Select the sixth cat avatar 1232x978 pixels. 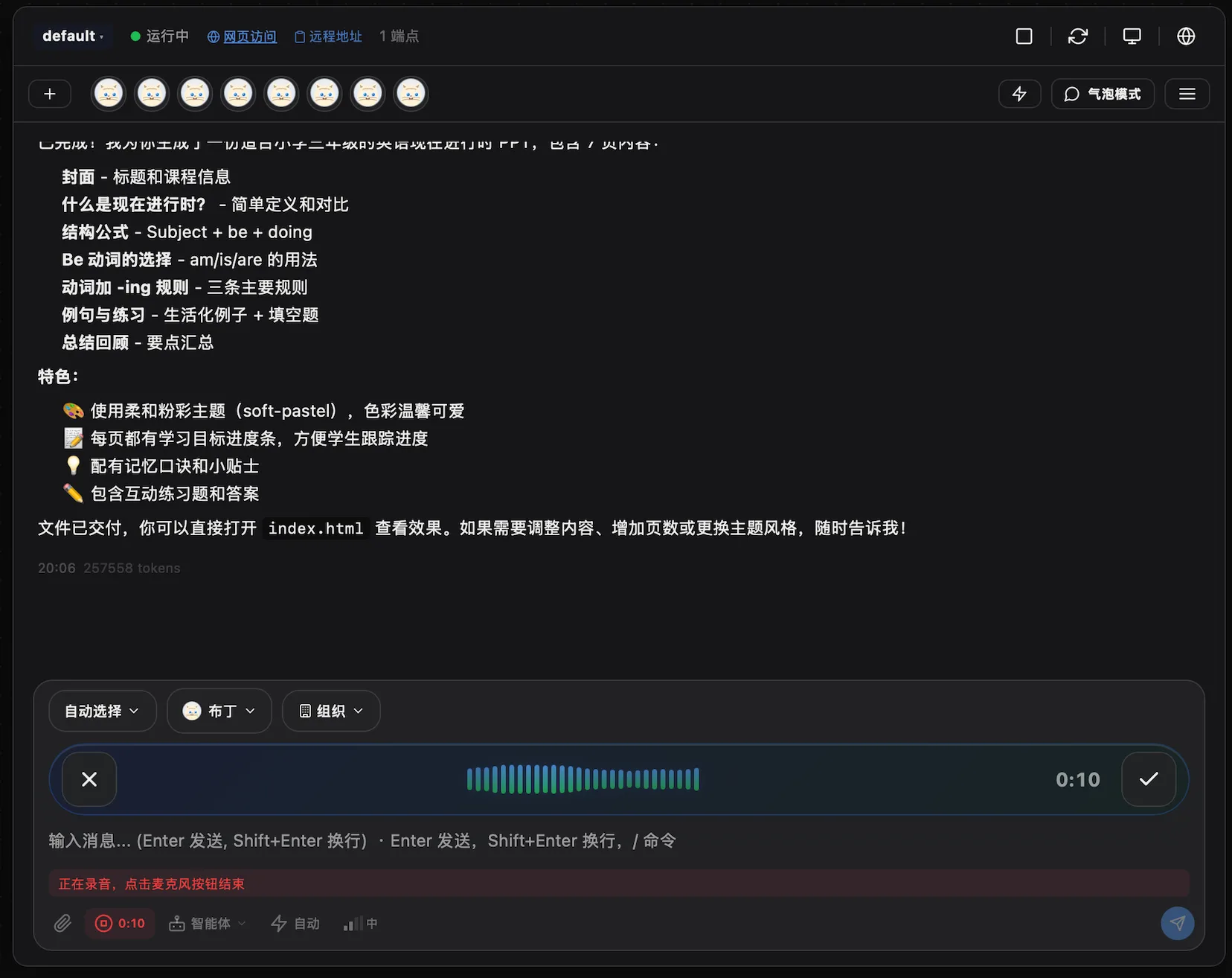pos(324,94)
